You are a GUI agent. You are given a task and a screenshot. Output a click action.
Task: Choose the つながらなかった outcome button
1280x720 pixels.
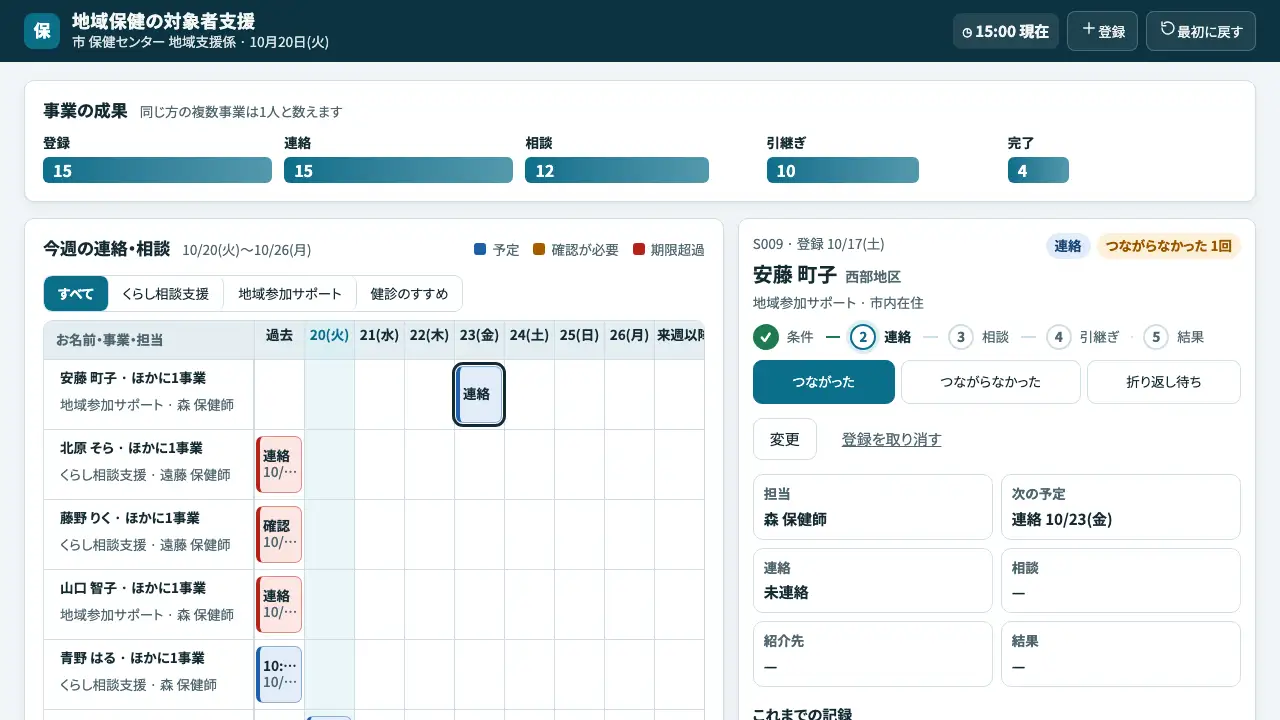991,382
